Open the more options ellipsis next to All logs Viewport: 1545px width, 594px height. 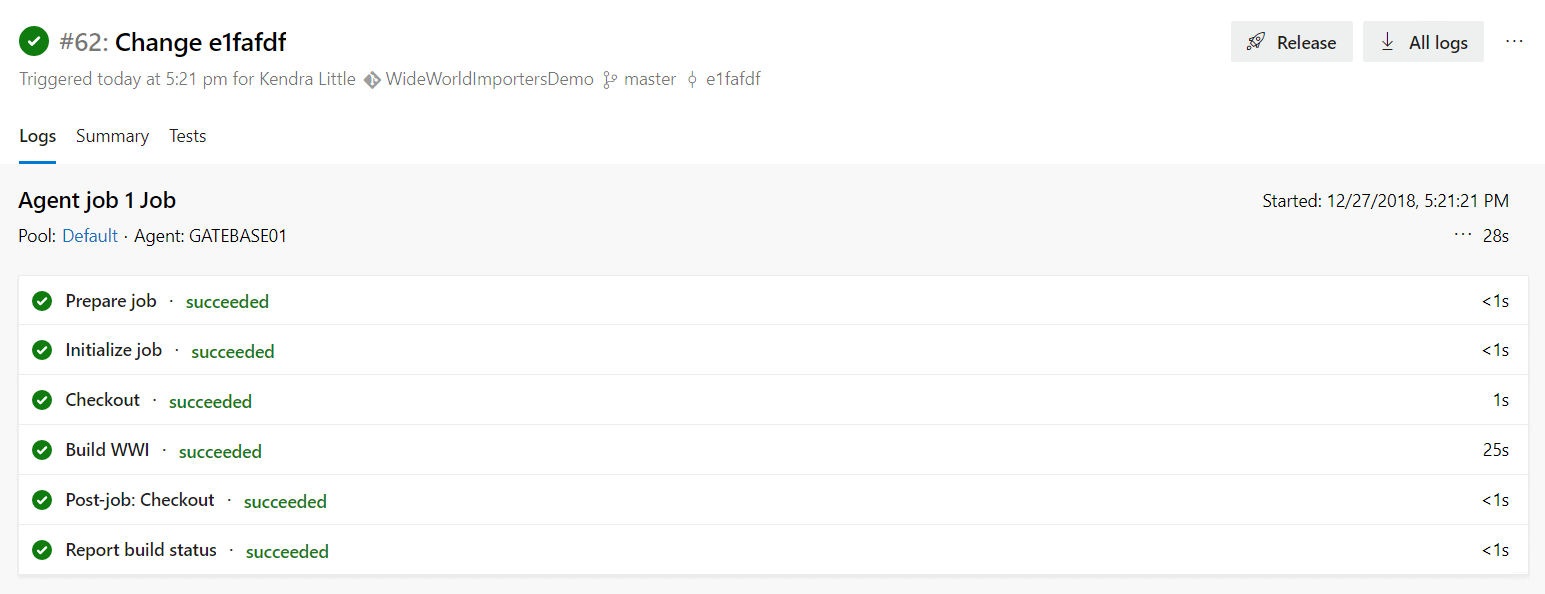pyautogui.click(x=1514, y=42)
